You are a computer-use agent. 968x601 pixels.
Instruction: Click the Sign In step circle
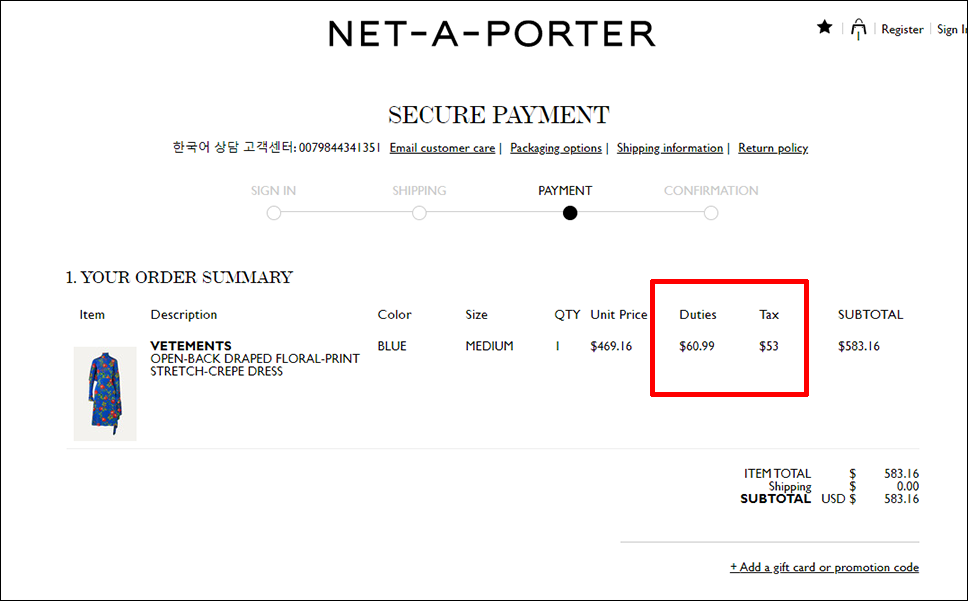pyautogui.click(x=274, y=213)
